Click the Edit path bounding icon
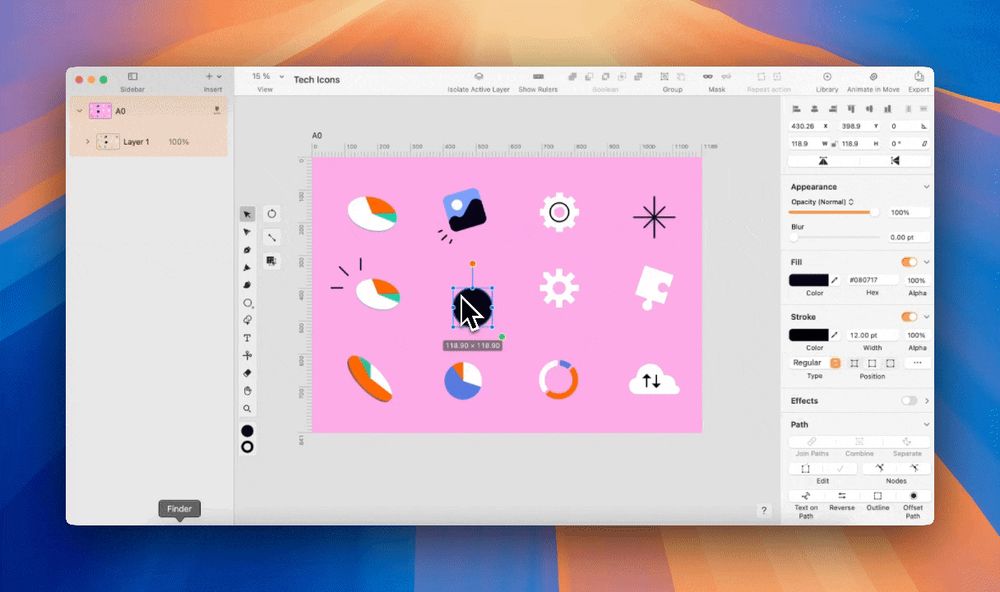This screenshot has width=1000, height=592. pos(805,469)
